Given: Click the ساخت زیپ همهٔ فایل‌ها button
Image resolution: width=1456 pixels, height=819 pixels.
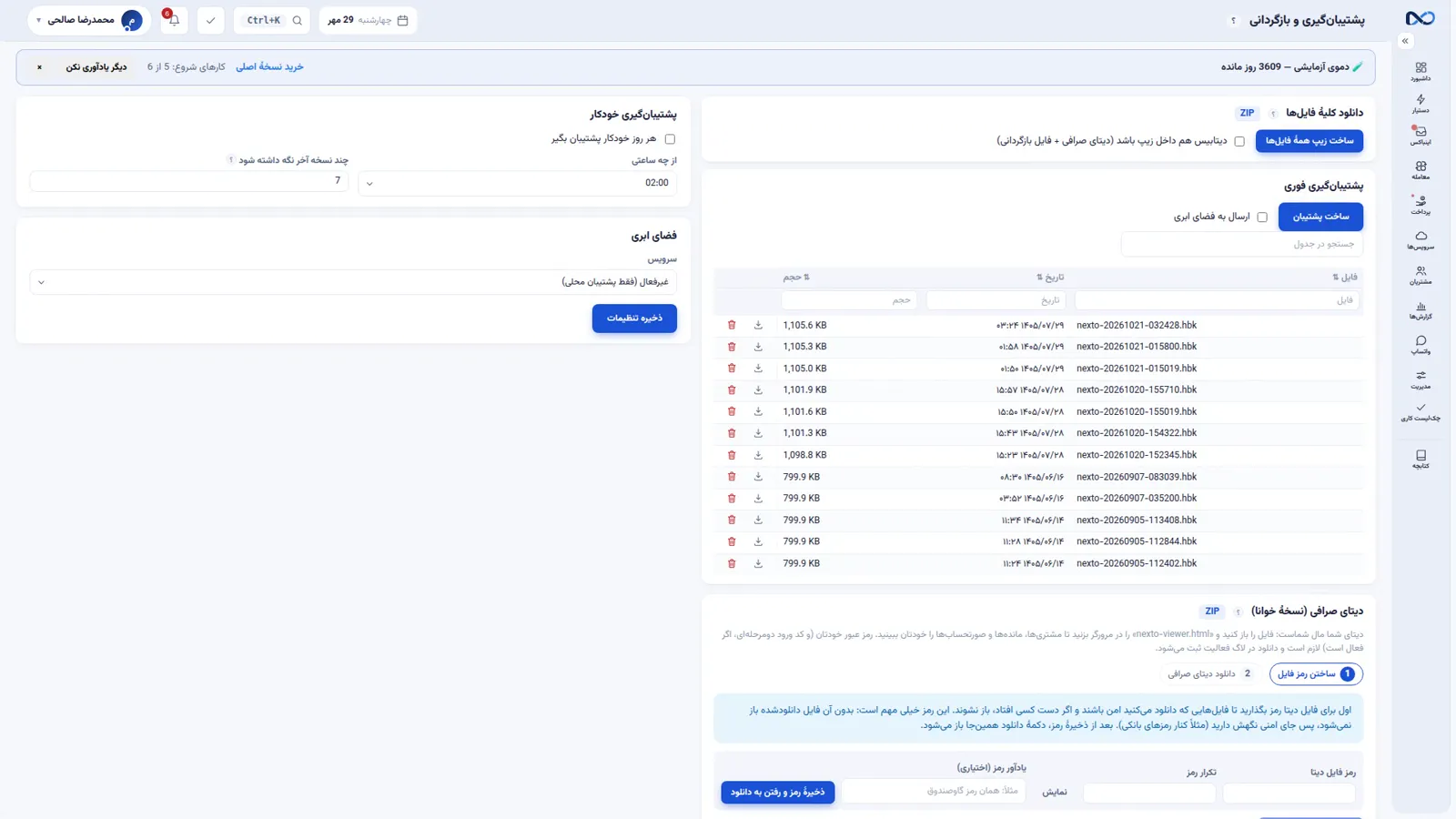Looking at the screenshot, I should coord(1309,141).
